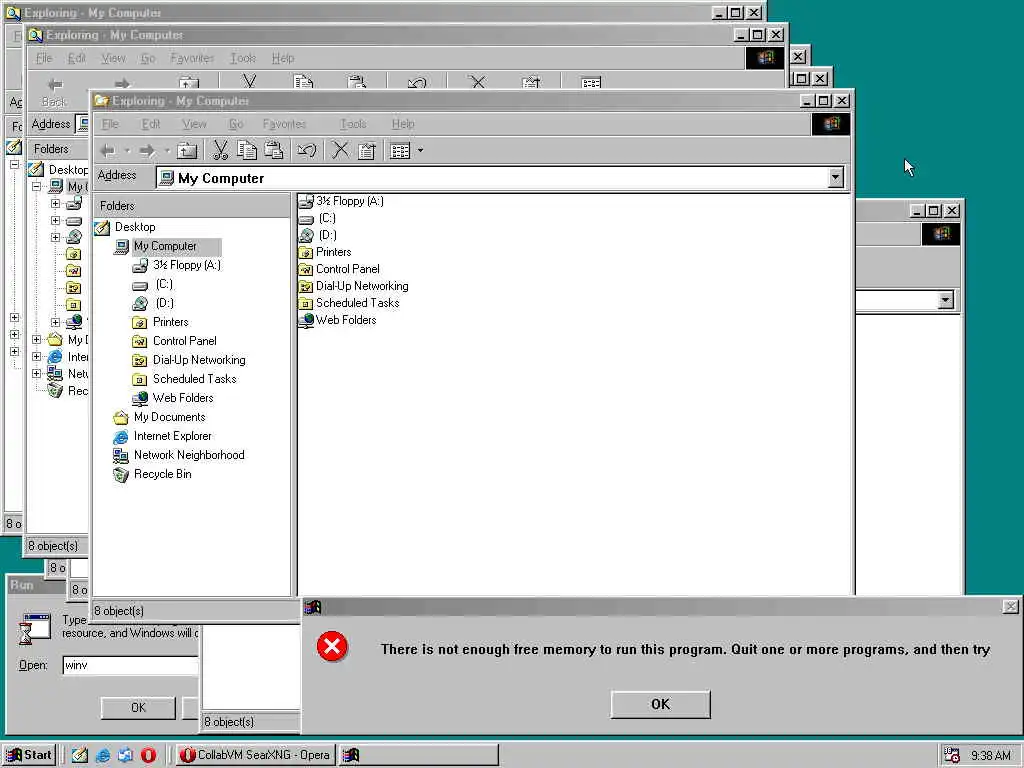Click the Up folder icon in front Explorer toolbar
Image resolution: width=1024 pixels, height=768 pixels.
click(187, 151)
